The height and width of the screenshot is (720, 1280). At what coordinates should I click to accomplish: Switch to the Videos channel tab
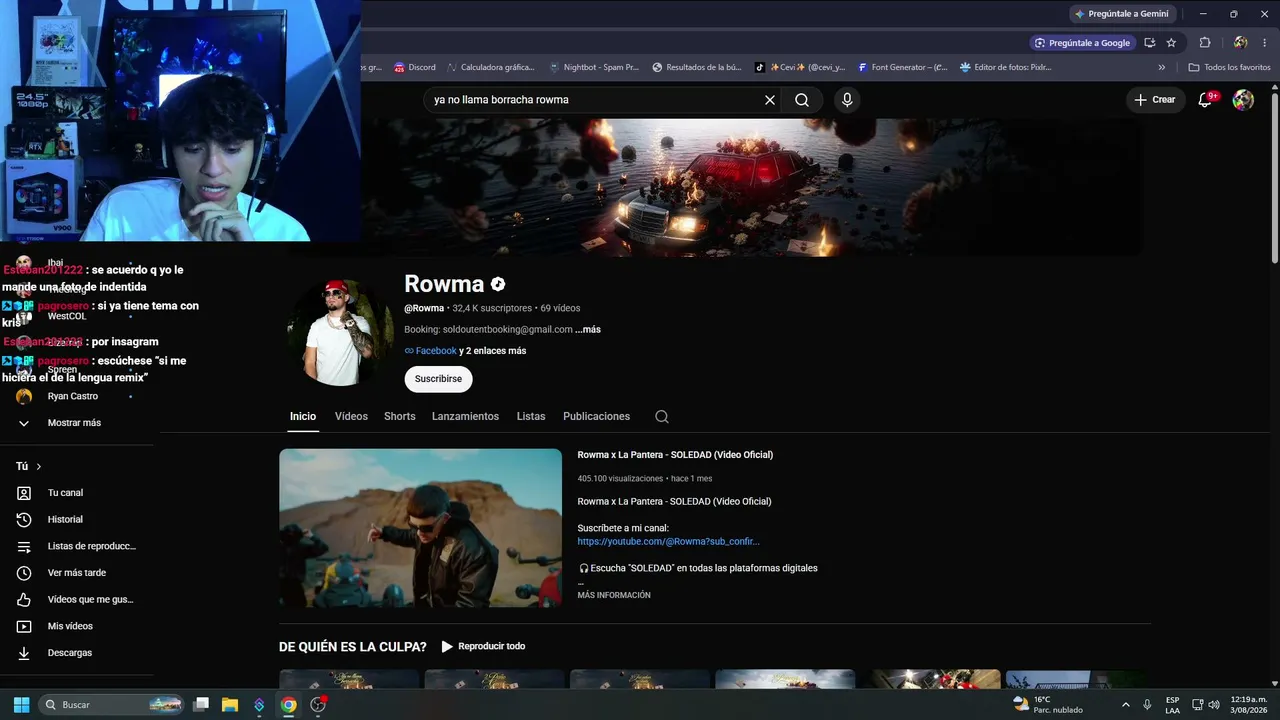click(351, 417)
